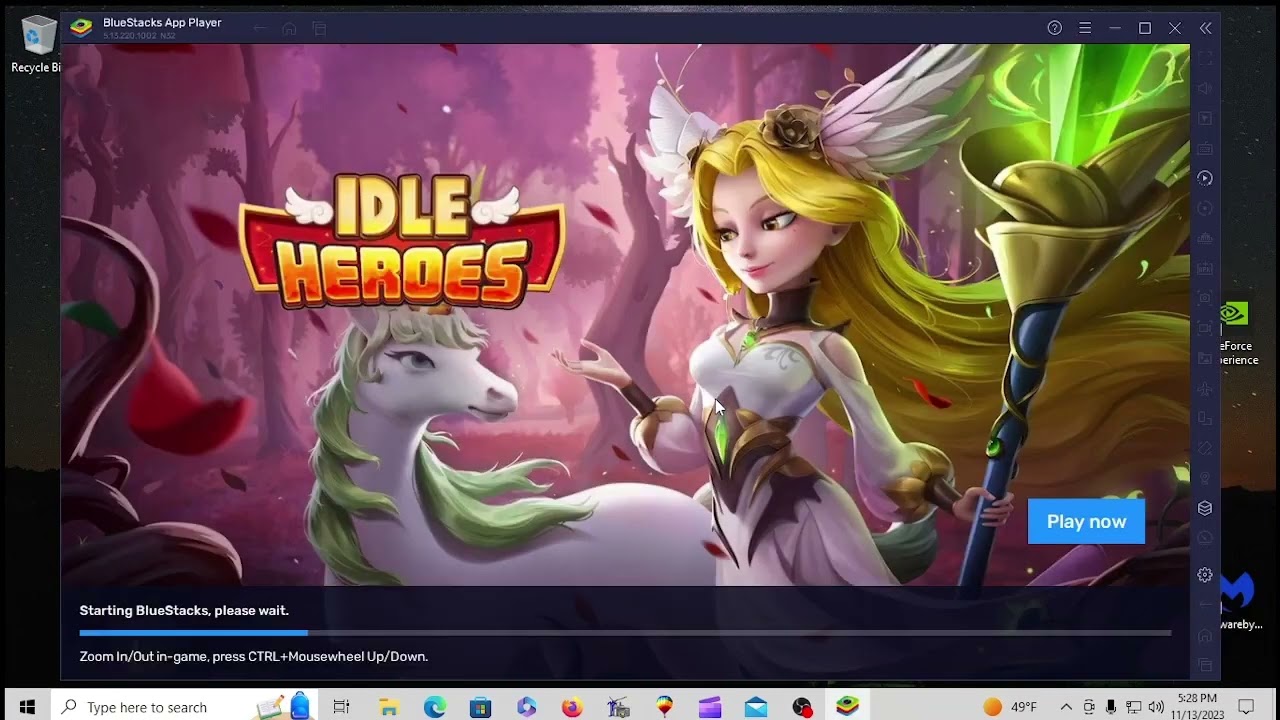The width and height of the screenshot is (1280, 720).
Task: Collapse the sidebar with double-arrow icon
Action: pyautogui.click(x=1205, y=28)
